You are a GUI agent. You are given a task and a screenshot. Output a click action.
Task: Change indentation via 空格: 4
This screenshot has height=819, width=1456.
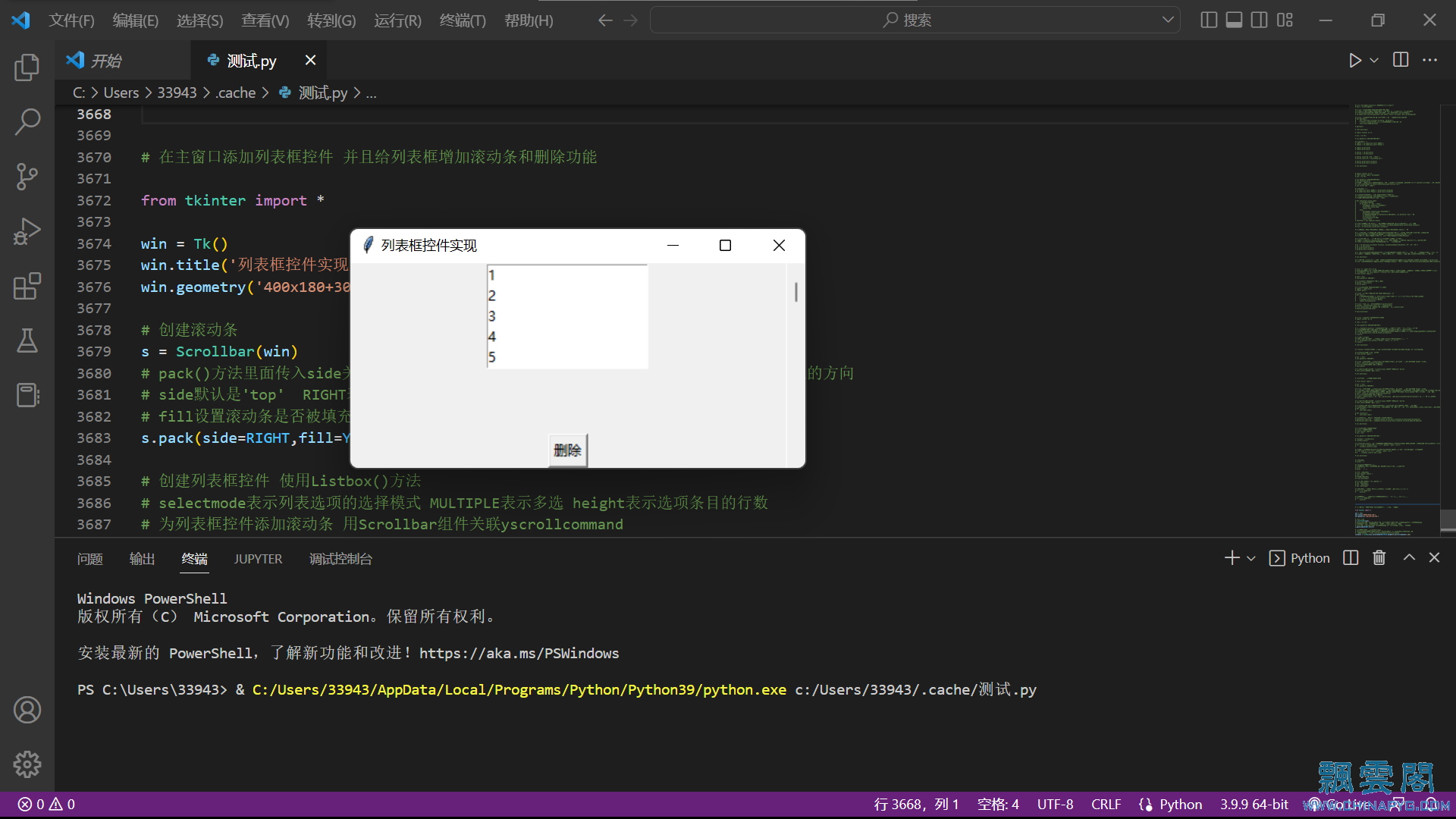(998, 805)
